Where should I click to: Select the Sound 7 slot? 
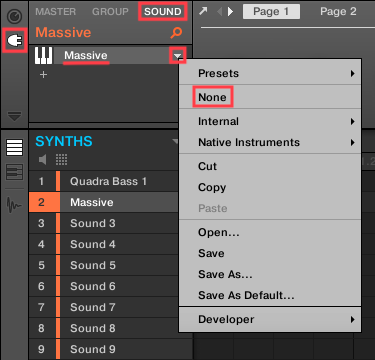(103, 307)
